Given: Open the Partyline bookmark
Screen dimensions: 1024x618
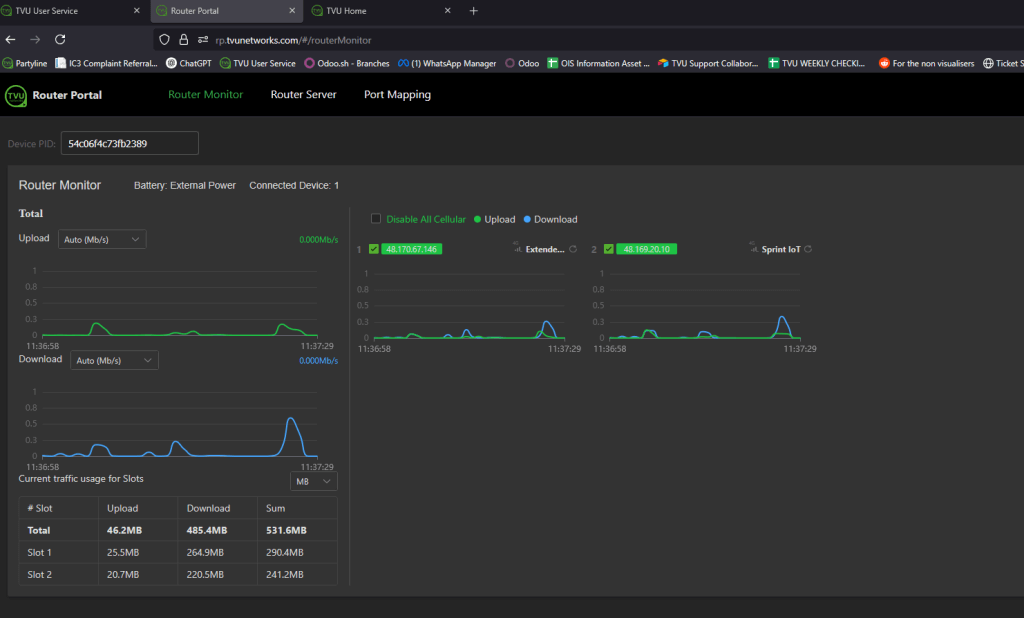Looking at the screenshot, I should (25, 63).
